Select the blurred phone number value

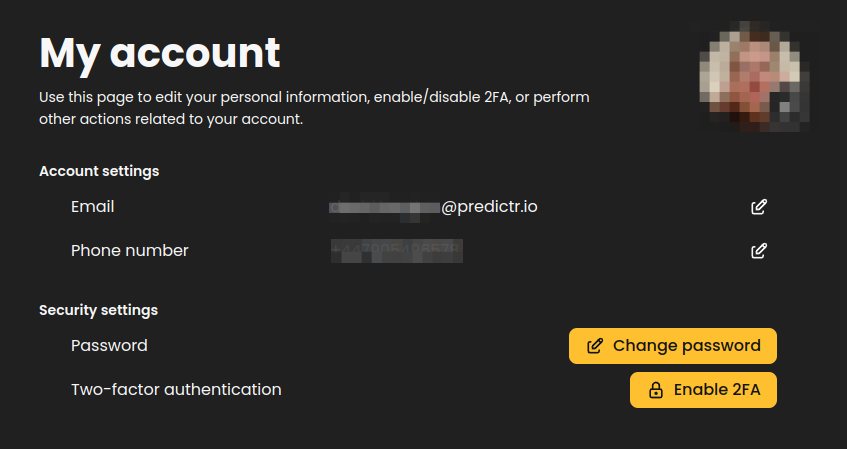(x=396, y=251)
